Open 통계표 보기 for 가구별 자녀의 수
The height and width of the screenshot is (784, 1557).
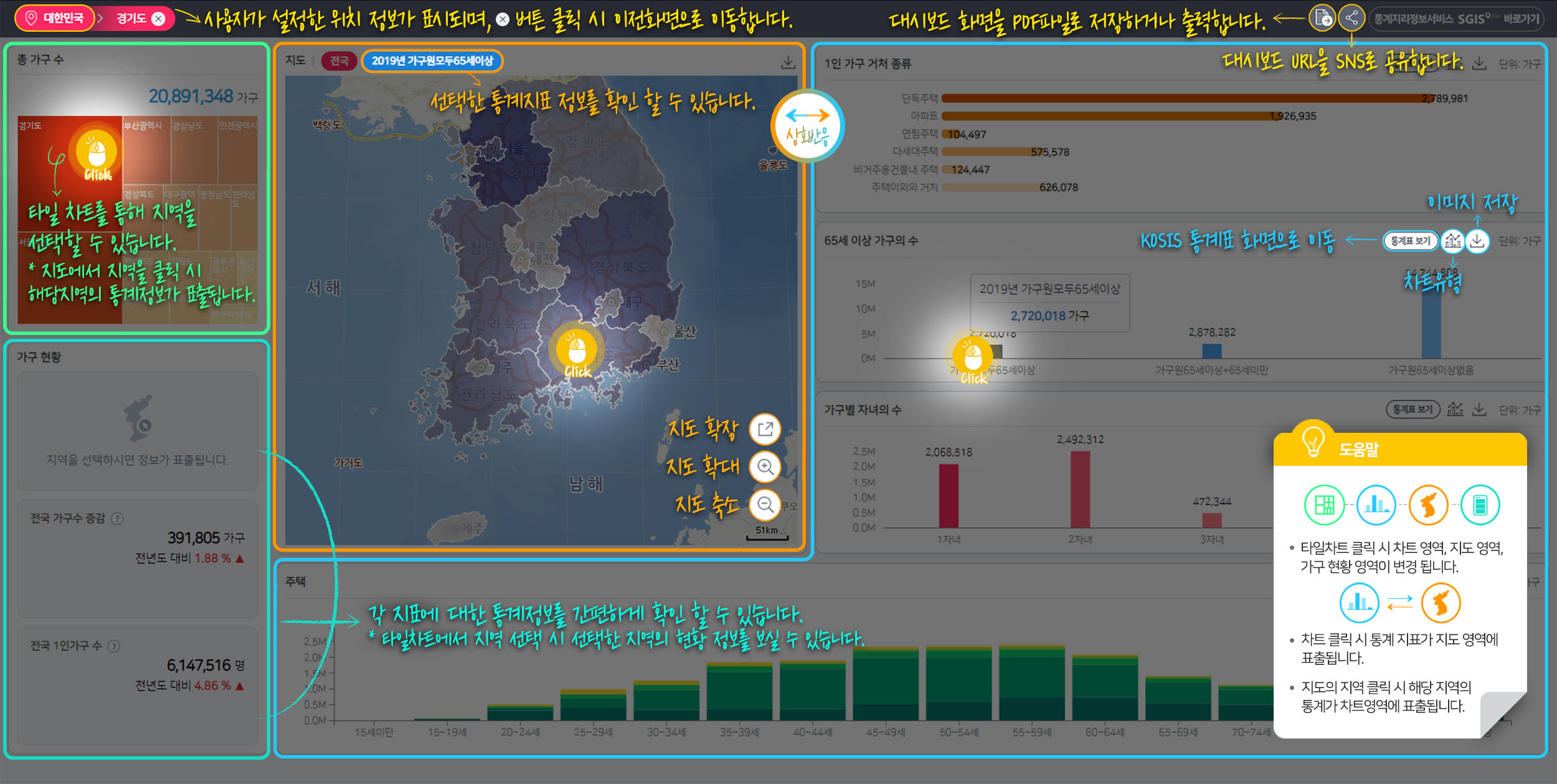pos(1413,410)
